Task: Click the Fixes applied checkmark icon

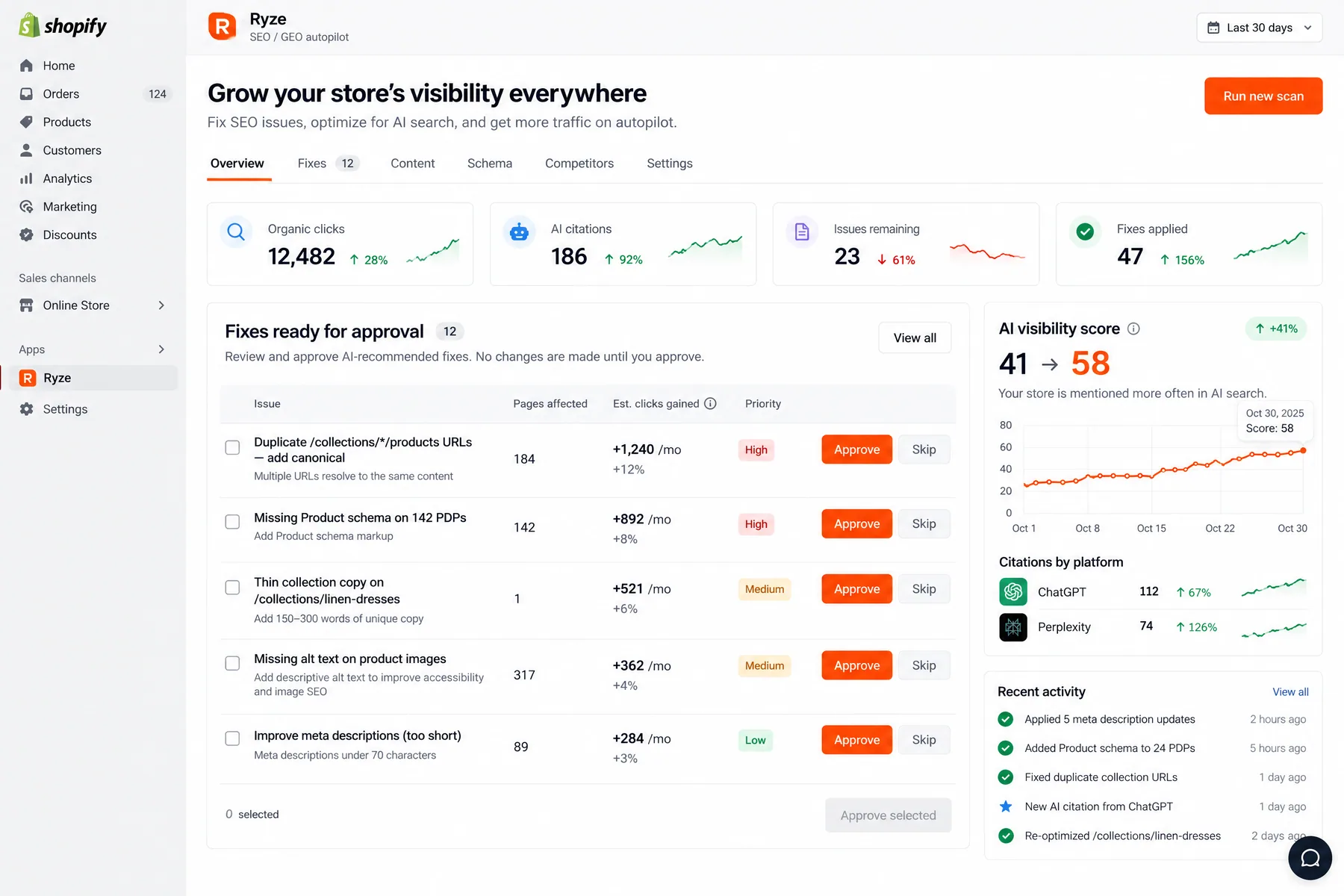Action: 1085,231
